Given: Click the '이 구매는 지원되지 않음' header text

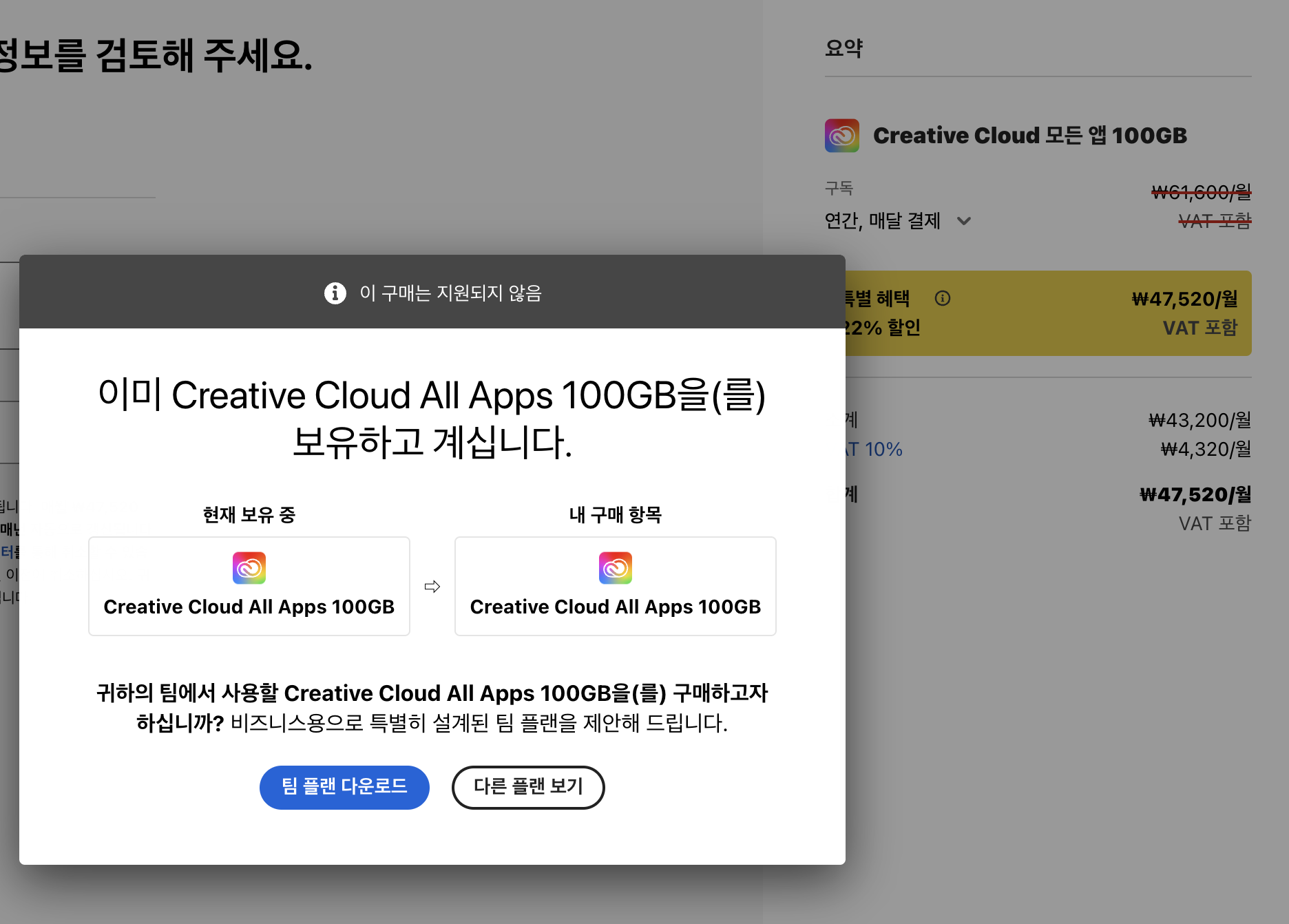Looking at the screenshot, I should pos(451,293).
